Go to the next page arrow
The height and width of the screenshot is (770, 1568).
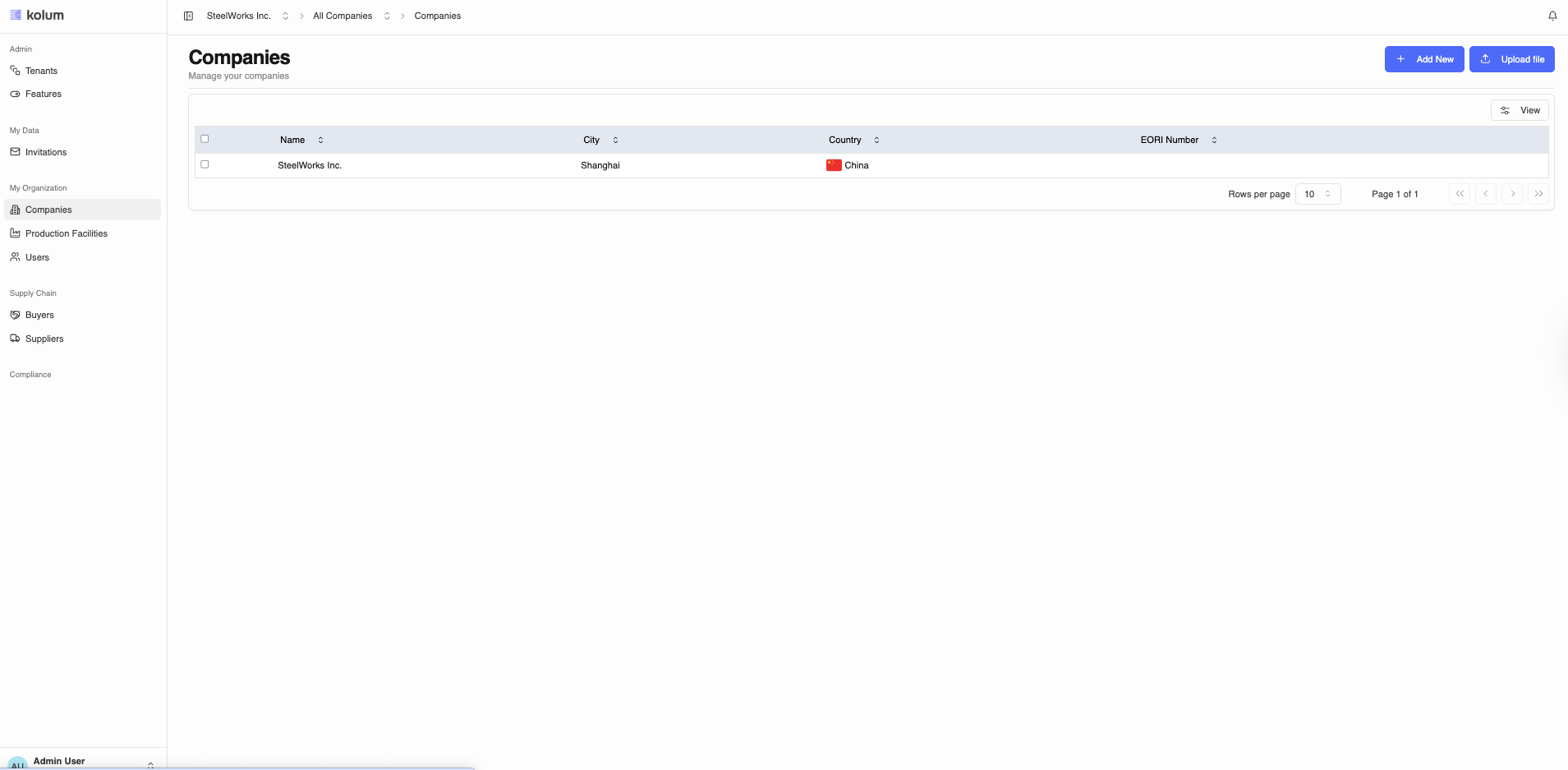pyautogui.click(x=1512, y=194)
